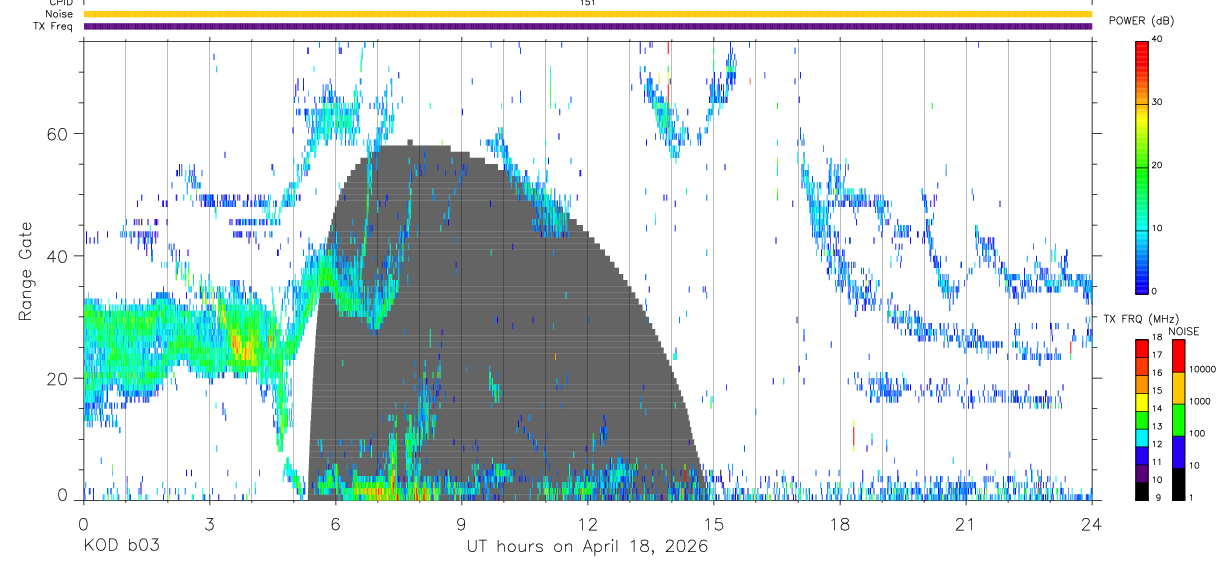Pick the yellow 14–15 MHz TX FRQ segment
This screenshot has width=1228, height=567.
point(1141,402)
